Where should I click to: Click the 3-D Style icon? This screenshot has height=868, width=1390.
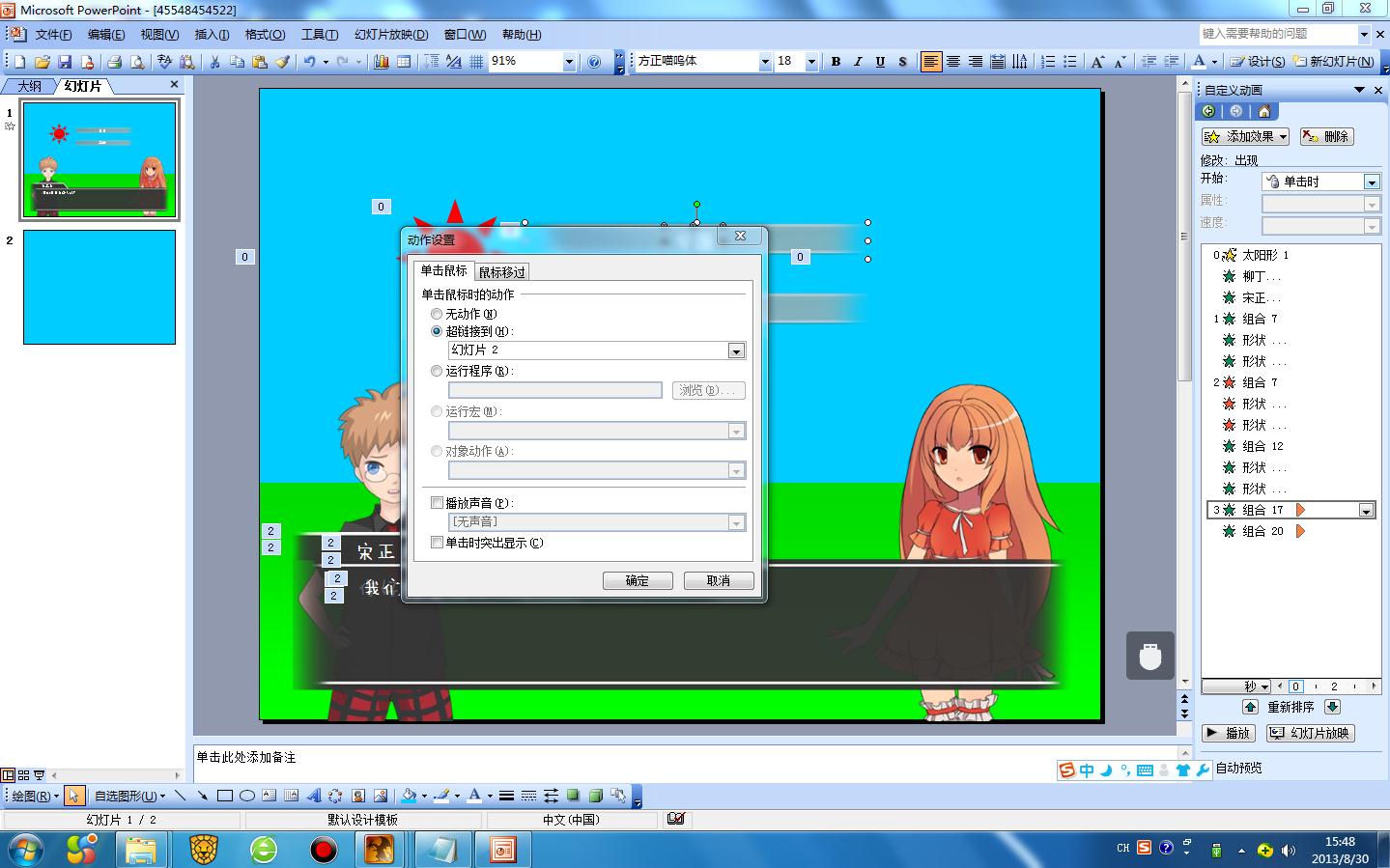pyautogui.click(x=596, y=797)
